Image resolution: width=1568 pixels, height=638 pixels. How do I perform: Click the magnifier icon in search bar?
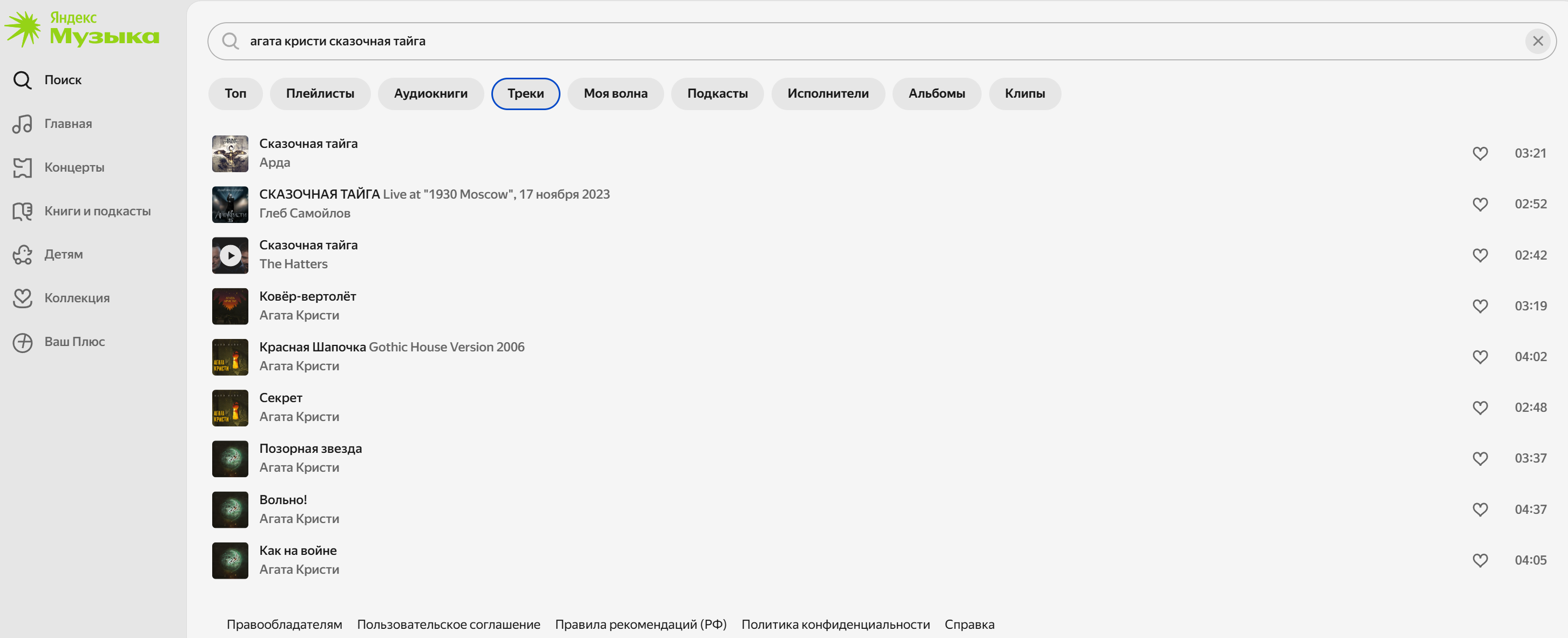pyautogui.click(x=230, y=41)
